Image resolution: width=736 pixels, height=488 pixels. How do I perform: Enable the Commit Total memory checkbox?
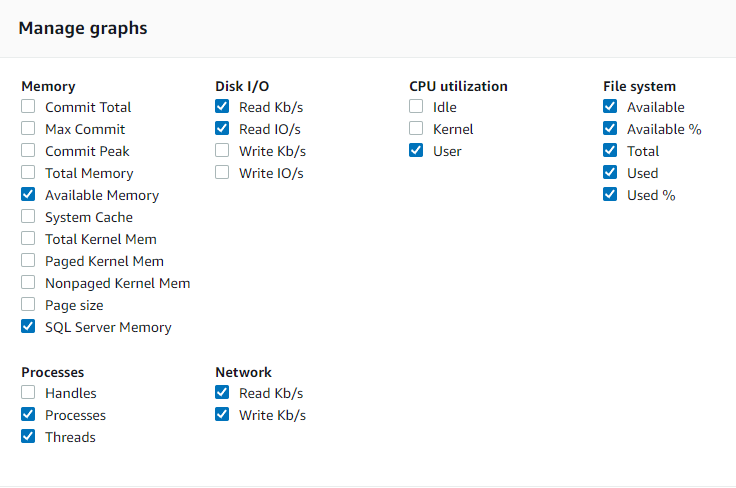pos(29,107)
